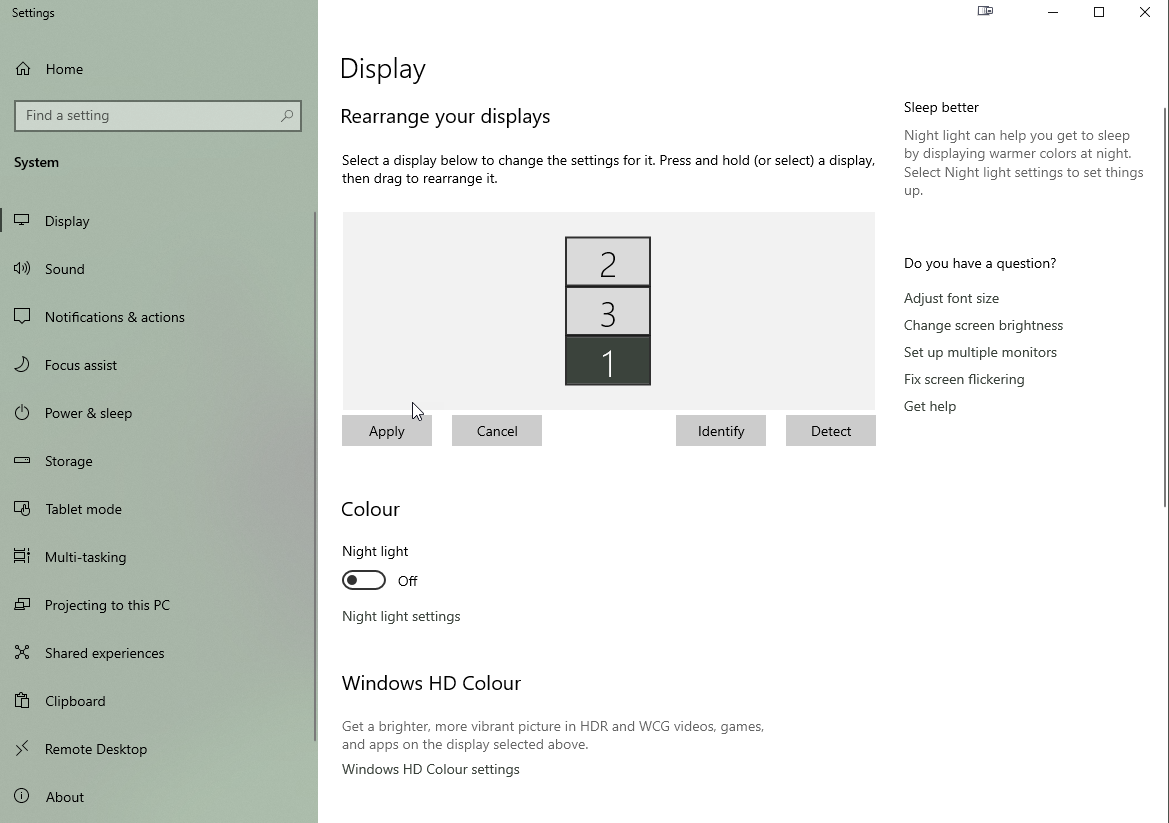
Task: Go to Projecting to this PC
Action: tap(107, 605)
